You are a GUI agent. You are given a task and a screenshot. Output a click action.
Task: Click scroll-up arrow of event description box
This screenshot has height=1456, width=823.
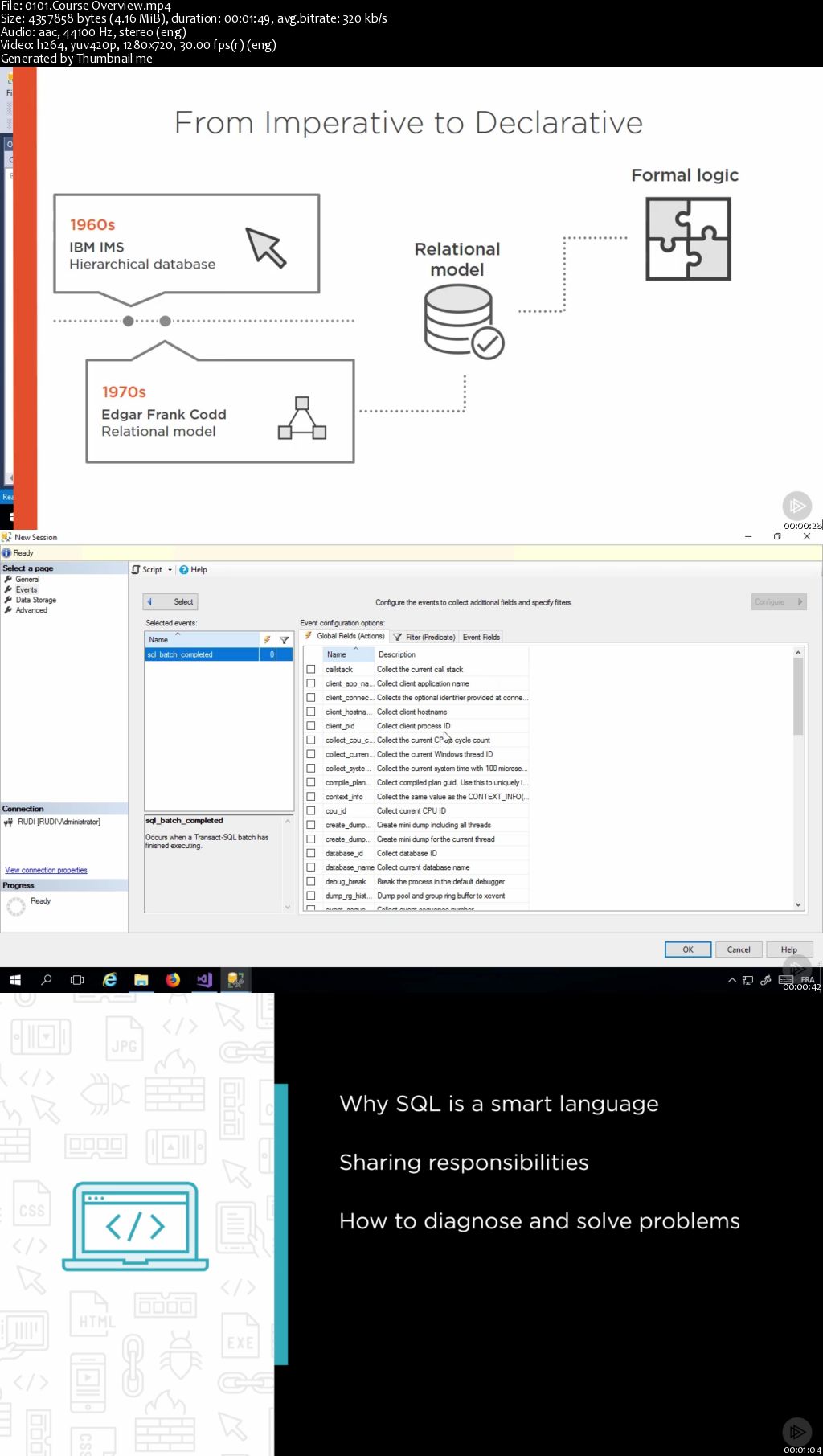pyautogui.click(x=288, y=821)
